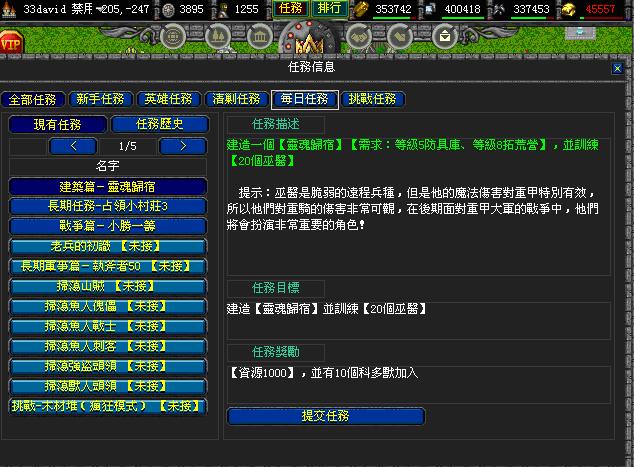Switch to 英雄任務 tab

tap(167, 99)
